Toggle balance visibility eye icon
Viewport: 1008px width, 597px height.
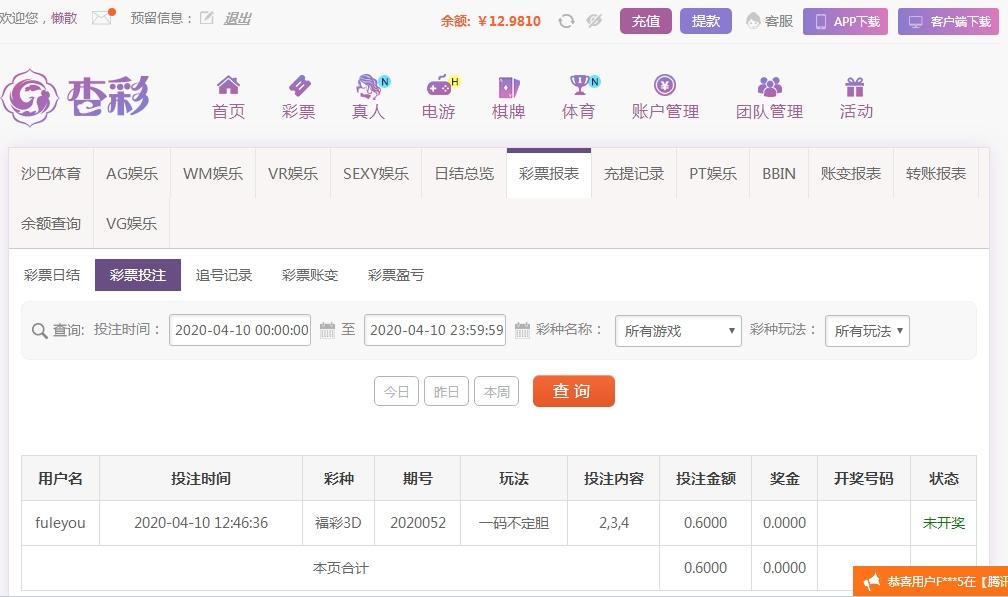(594, 21)
